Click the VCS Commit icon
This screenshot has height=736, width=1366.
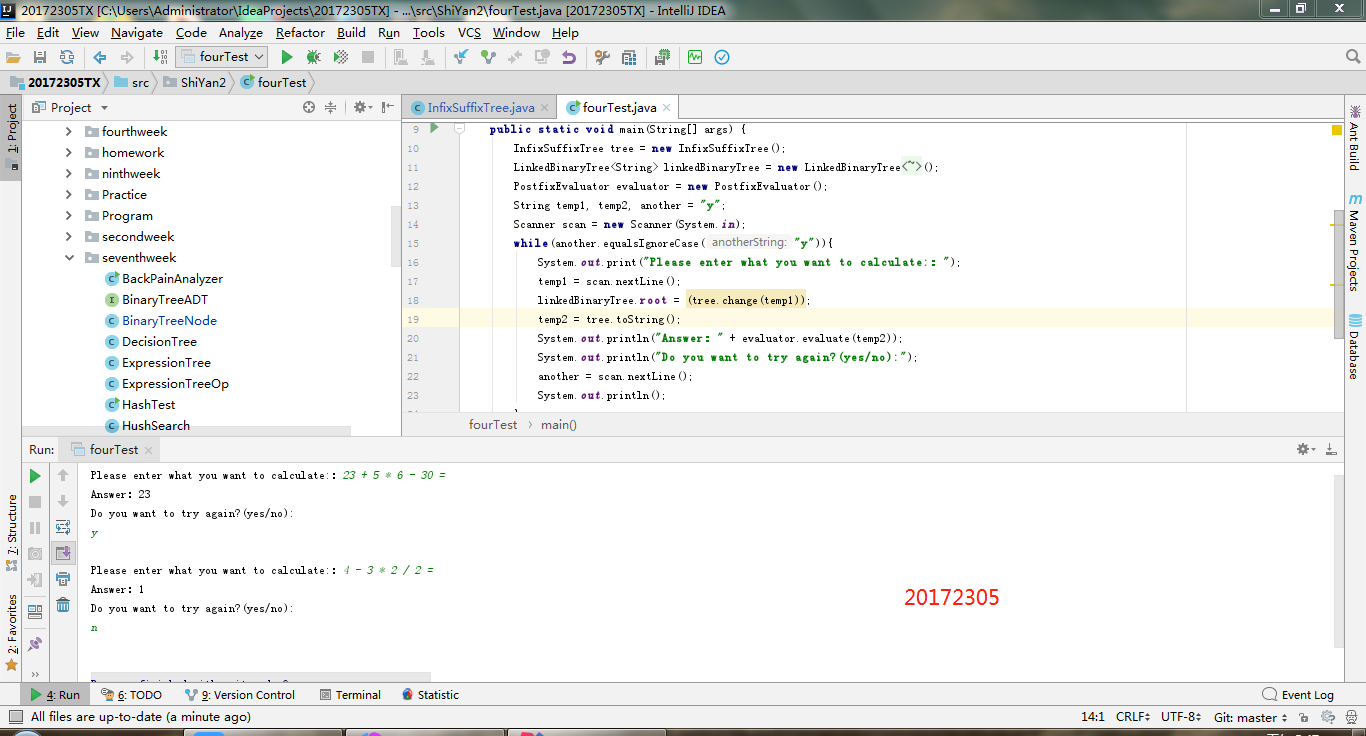pyautogui.click(x=488, y=57)
